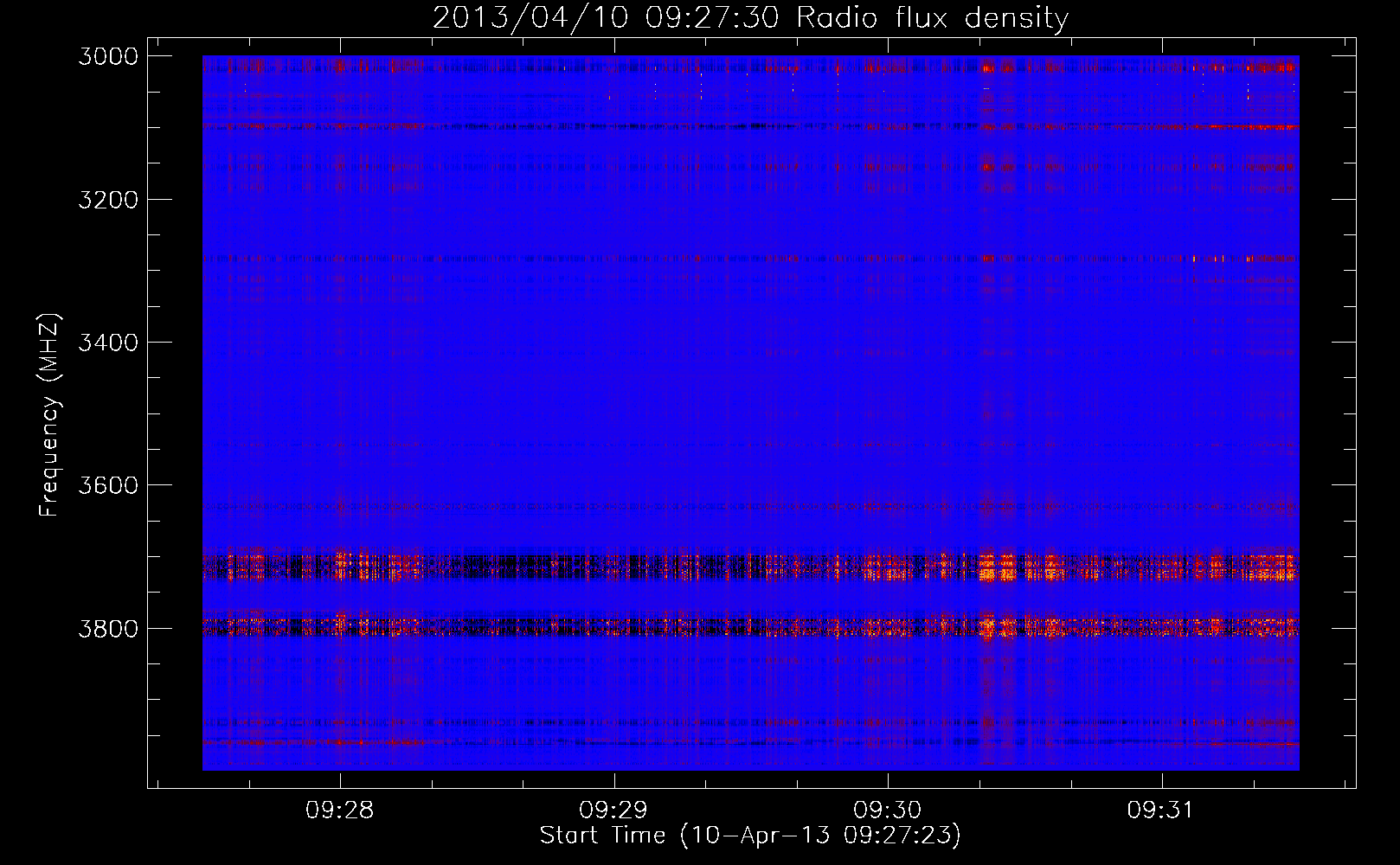1400x865 pixels.
Task: Click the 09:31 time tick label
Action: point(1161,811)
